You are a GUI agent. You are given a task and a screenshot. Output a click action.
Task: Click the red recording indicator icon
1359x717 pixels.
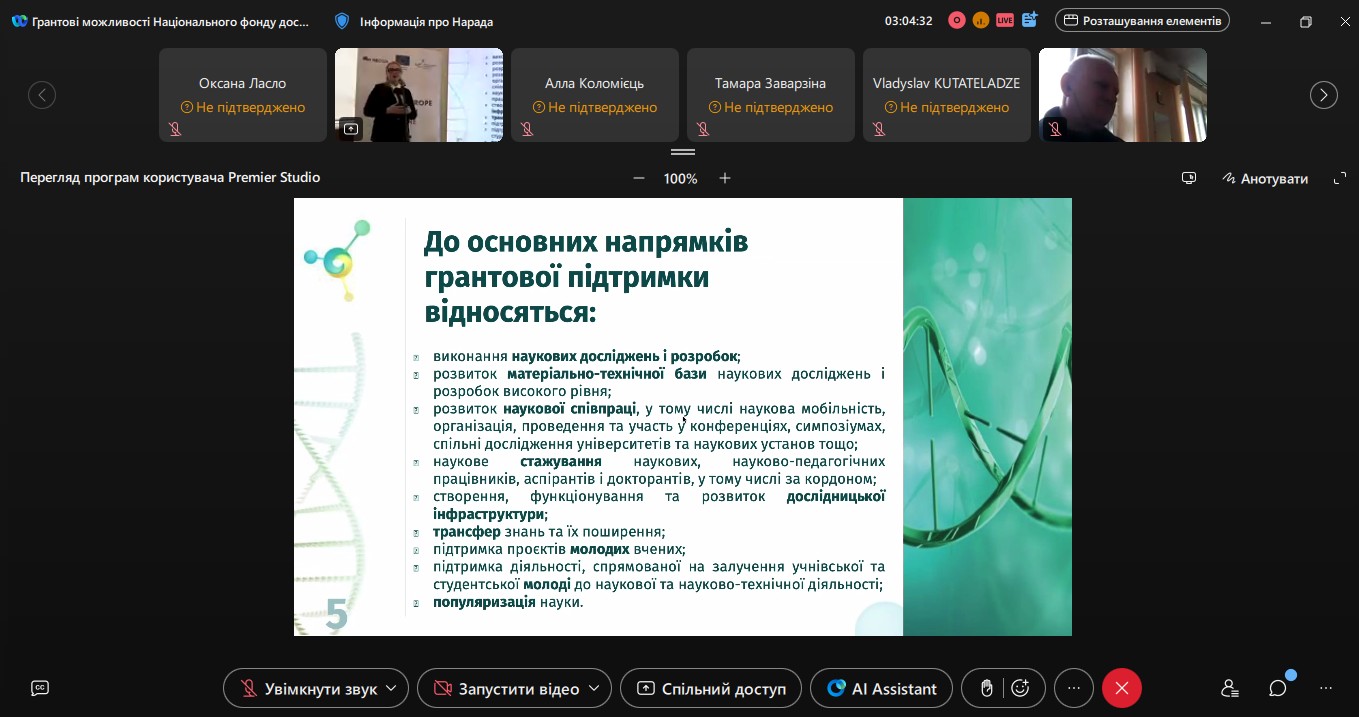pos(957,20)
